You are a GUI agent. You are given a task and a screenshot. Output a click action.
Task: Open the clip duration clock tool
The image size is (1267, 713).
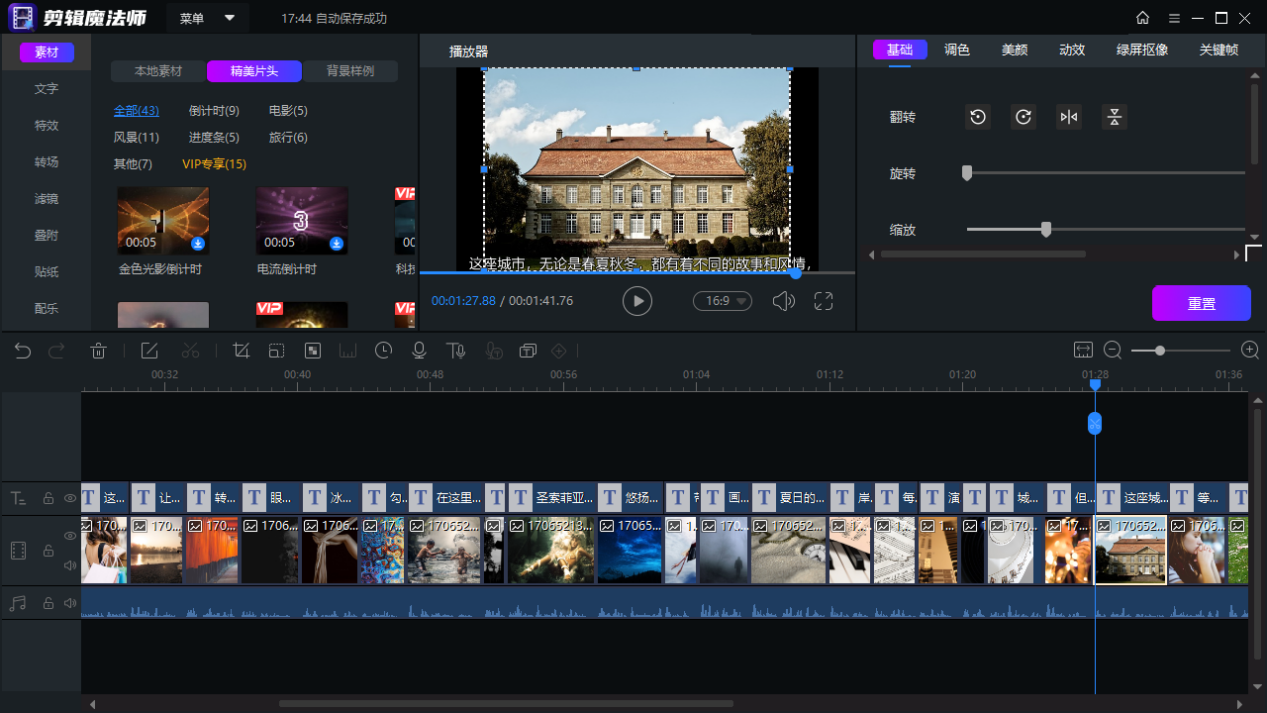click(383, 351)
